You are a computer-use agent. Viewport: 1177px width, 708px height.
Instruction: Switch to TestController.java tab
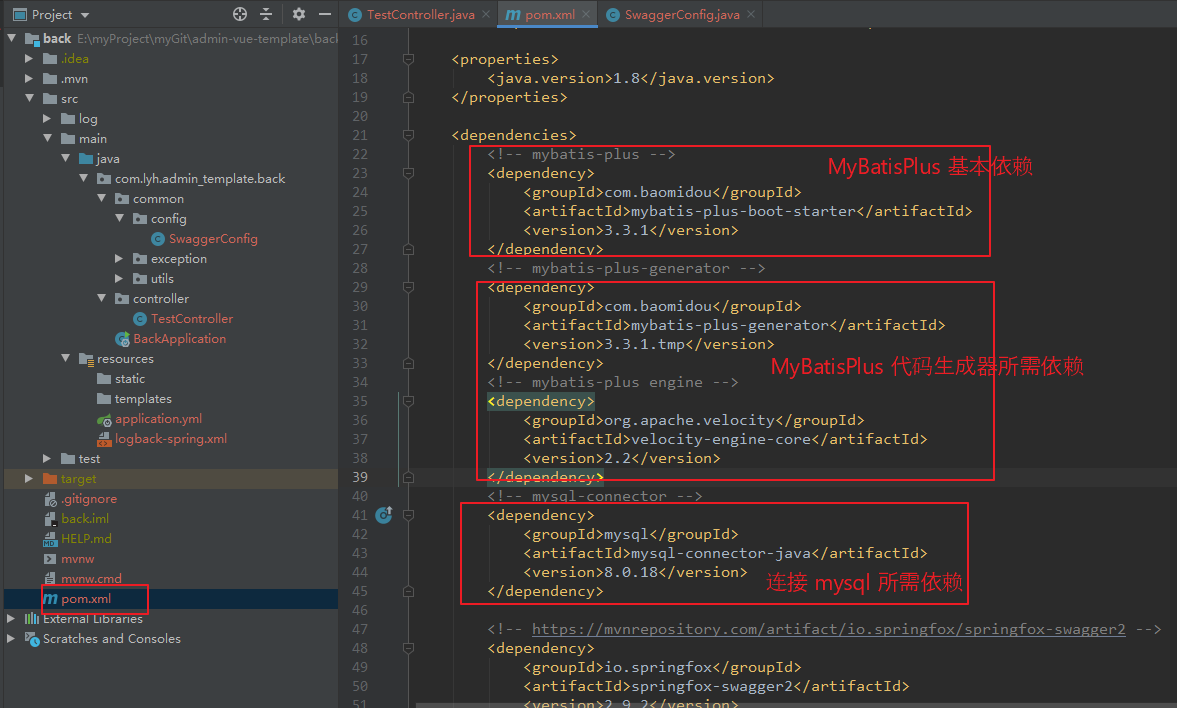[x=420, y=14]
